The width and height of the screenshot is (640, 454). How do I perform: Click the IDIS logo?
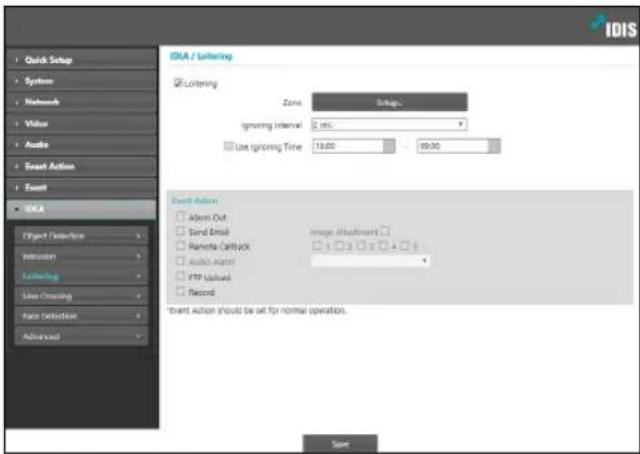coord(613,27)
